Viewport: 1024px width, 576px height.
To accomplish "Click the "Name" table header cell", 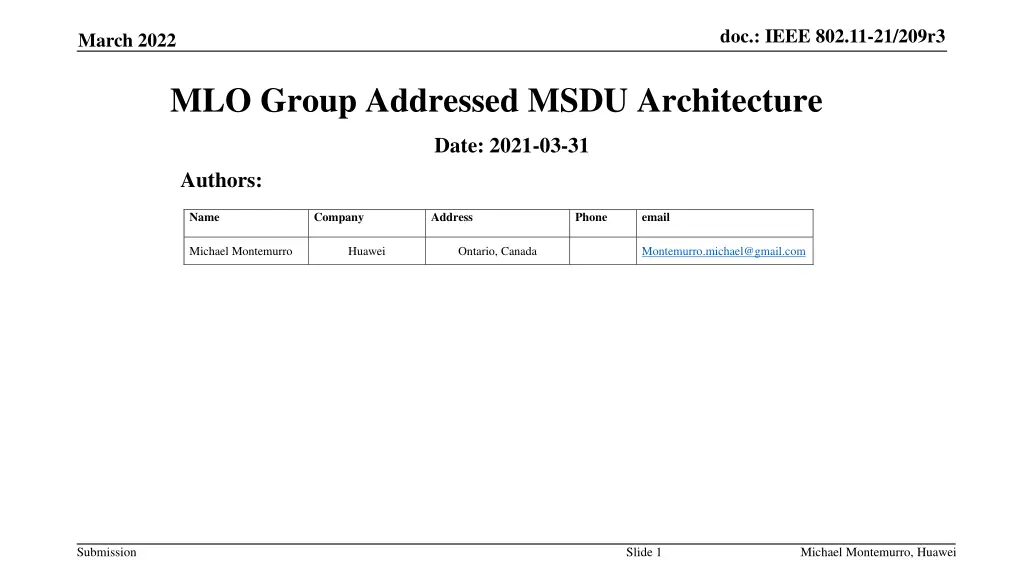I will (204, 217).
